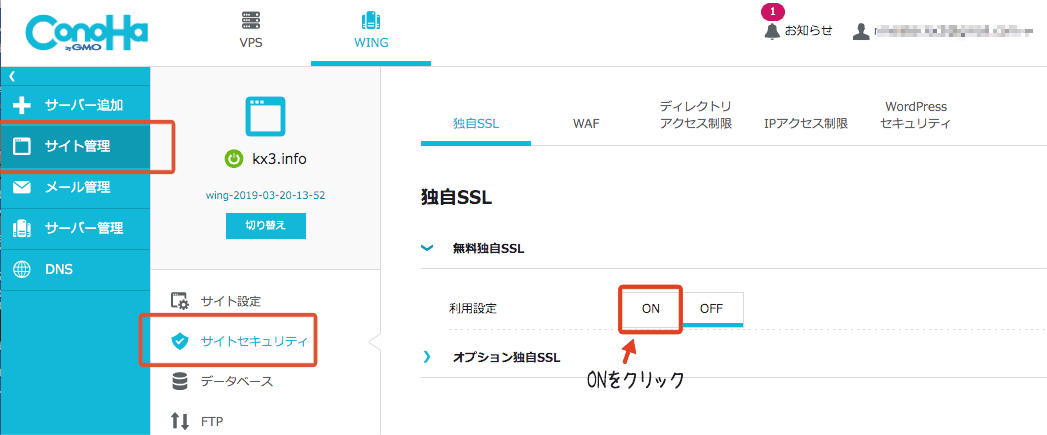Click the サーバー追加 plus icon

coord(23,106)
